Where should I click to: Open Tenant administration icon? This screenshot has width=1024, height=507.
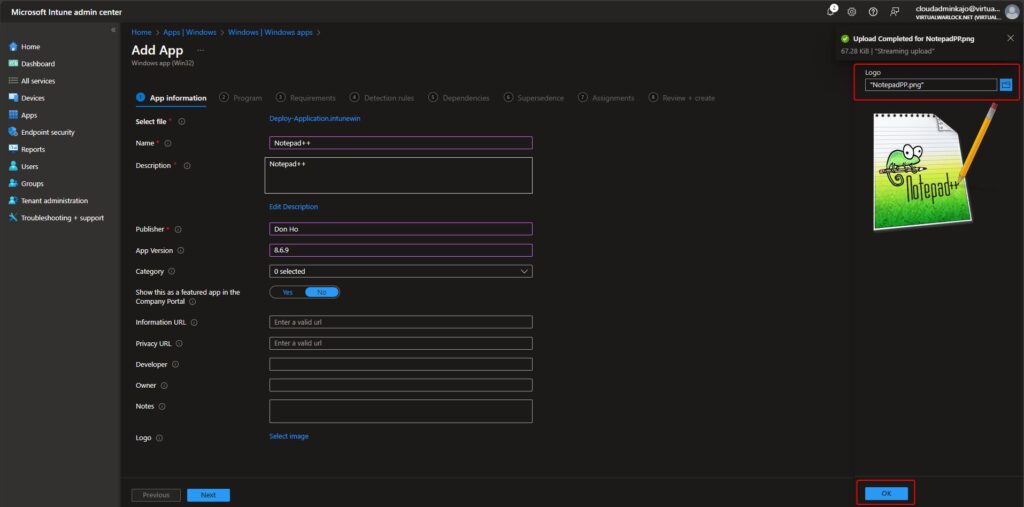(13, 201)
